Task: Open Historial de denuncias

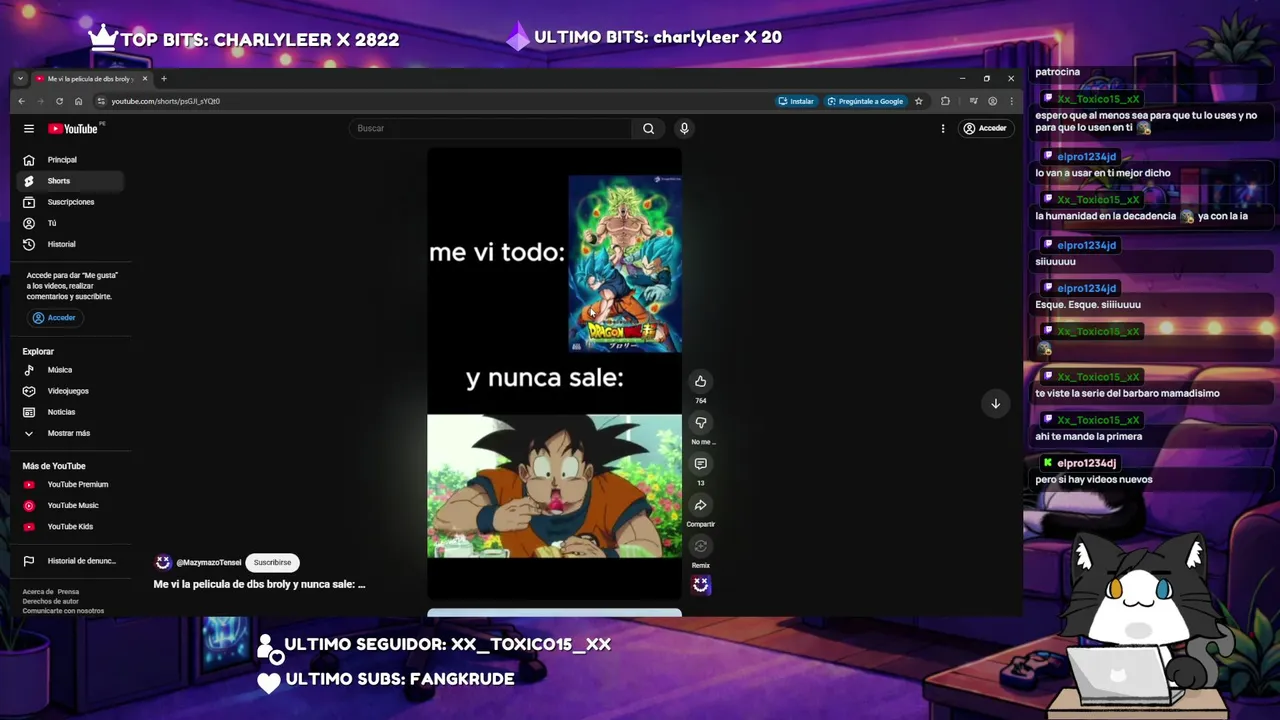Action: point(70,561)
